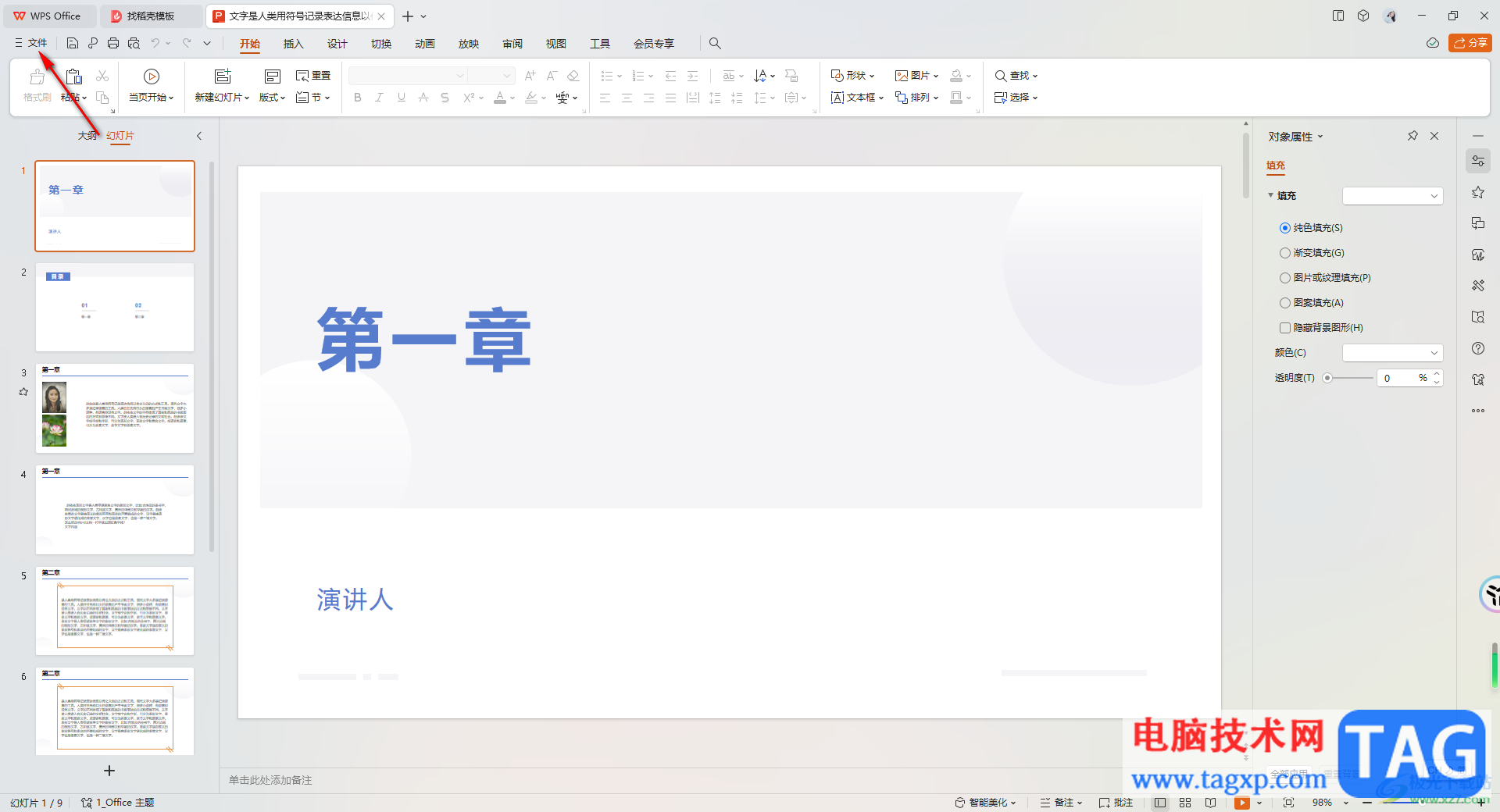The image size is (1500, 812).
Task: Open the 节 section dropdown
Action: [x=313, y=98]
